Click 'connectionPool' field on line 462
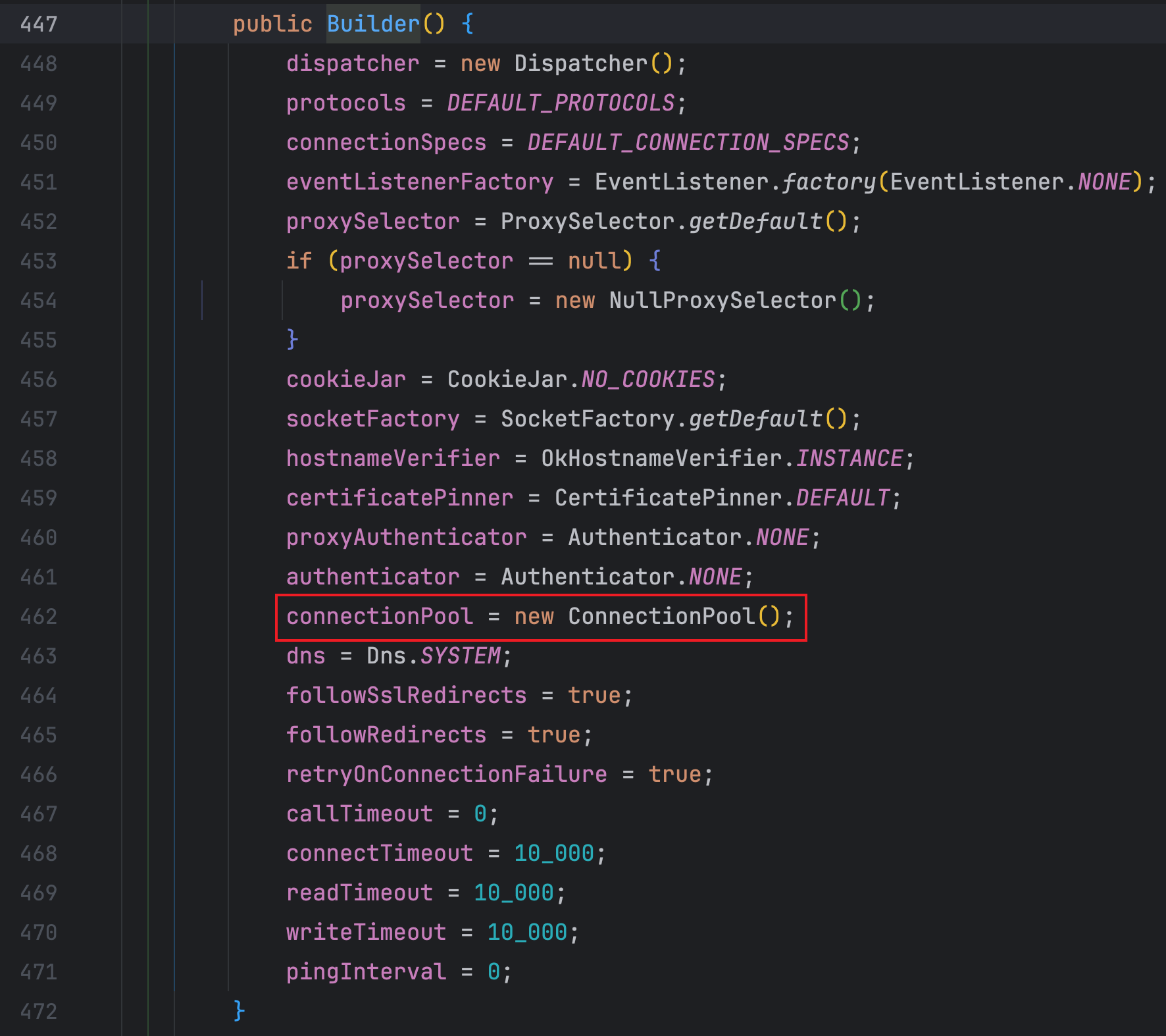Screen dimensions: 1166x1036 pyautogui.click(x=380, y=617)
